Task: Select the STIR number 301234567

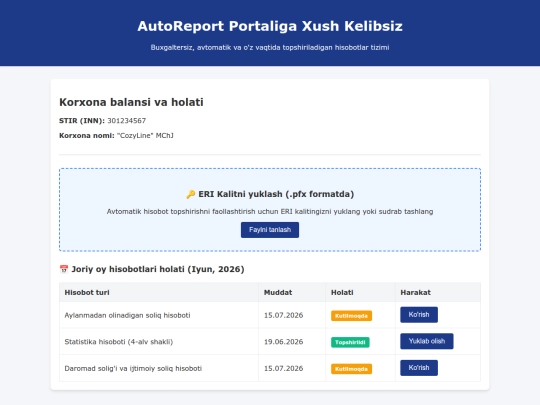Action: click(x=127, y=121)
